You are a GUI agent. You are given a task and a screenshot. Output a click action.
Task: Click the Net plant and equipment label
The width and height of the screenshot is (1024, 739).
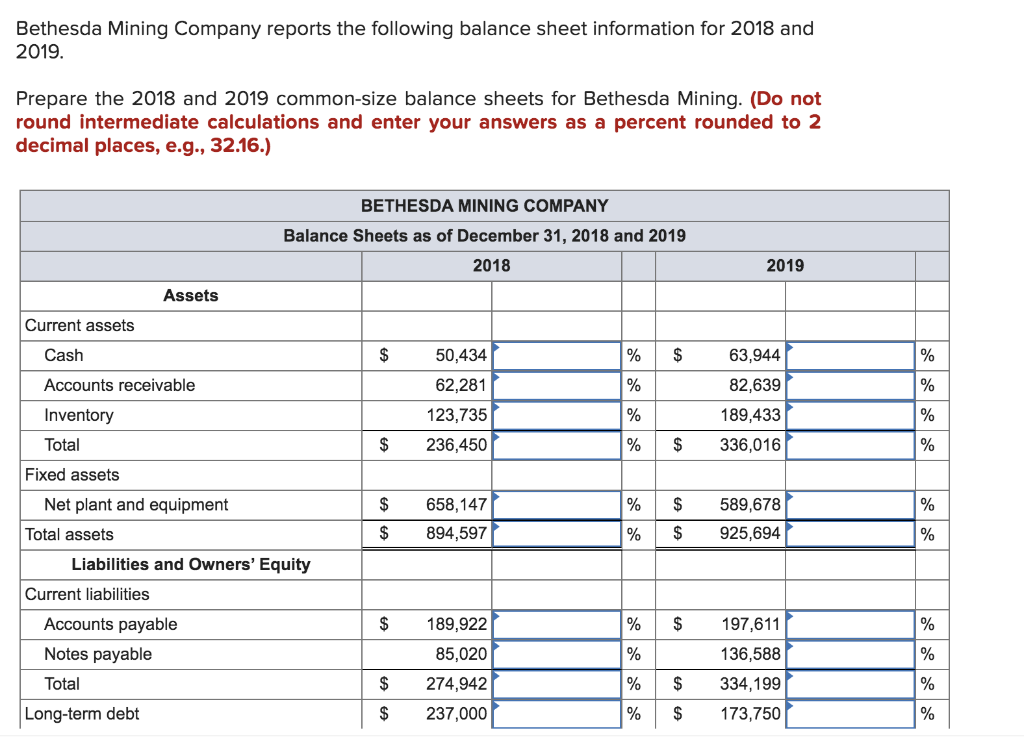point(136,505)
